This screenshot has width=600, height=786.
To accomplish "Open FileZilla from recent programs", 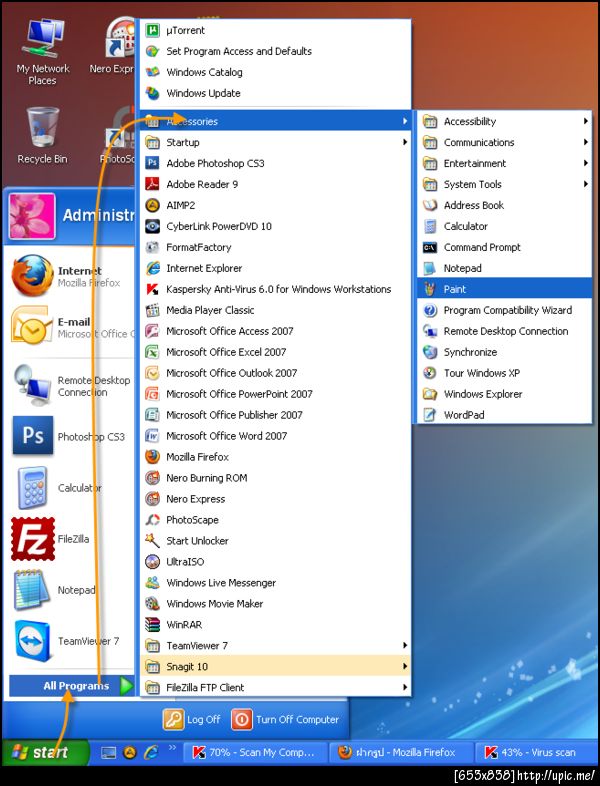I will pos(70,539).
